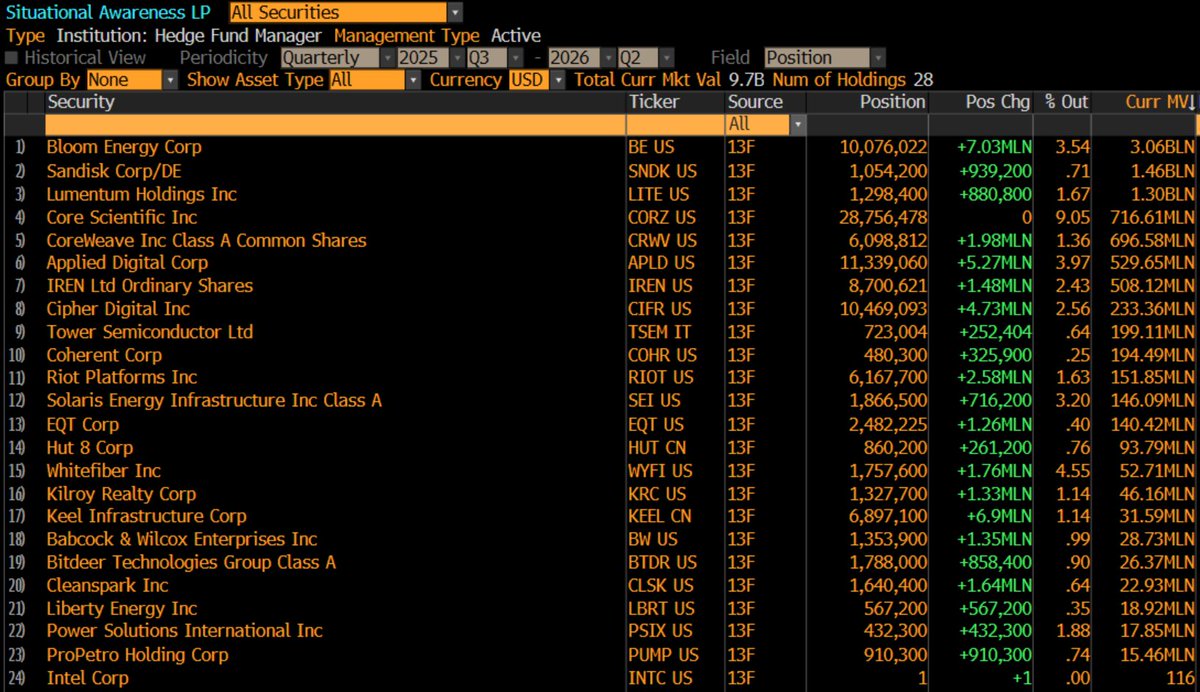This screenshot has height=692, width=1200.
Task: Select Kilroy Realty Corp security
Action: point(121,493)
